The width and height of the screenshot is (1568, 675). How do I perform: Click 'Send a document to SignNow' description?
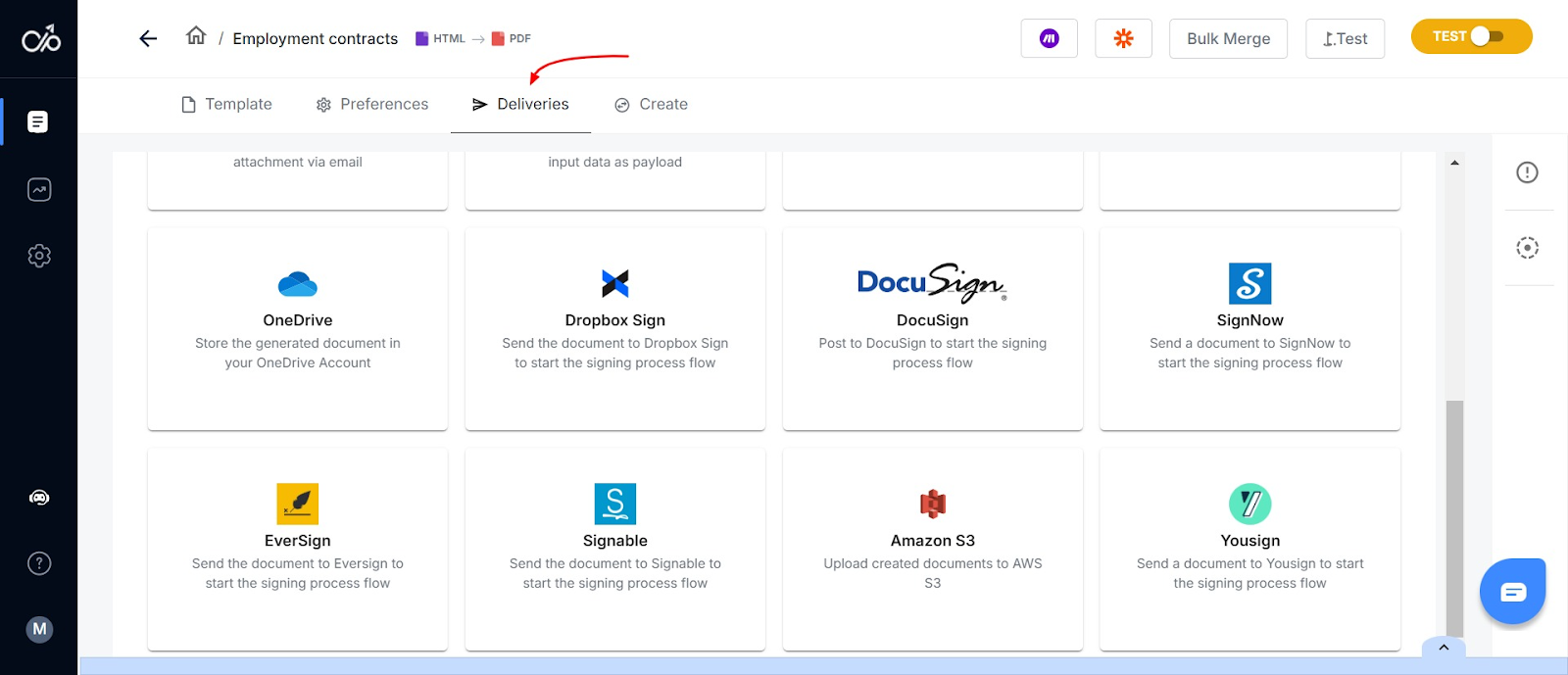(x=1250, y=353)
